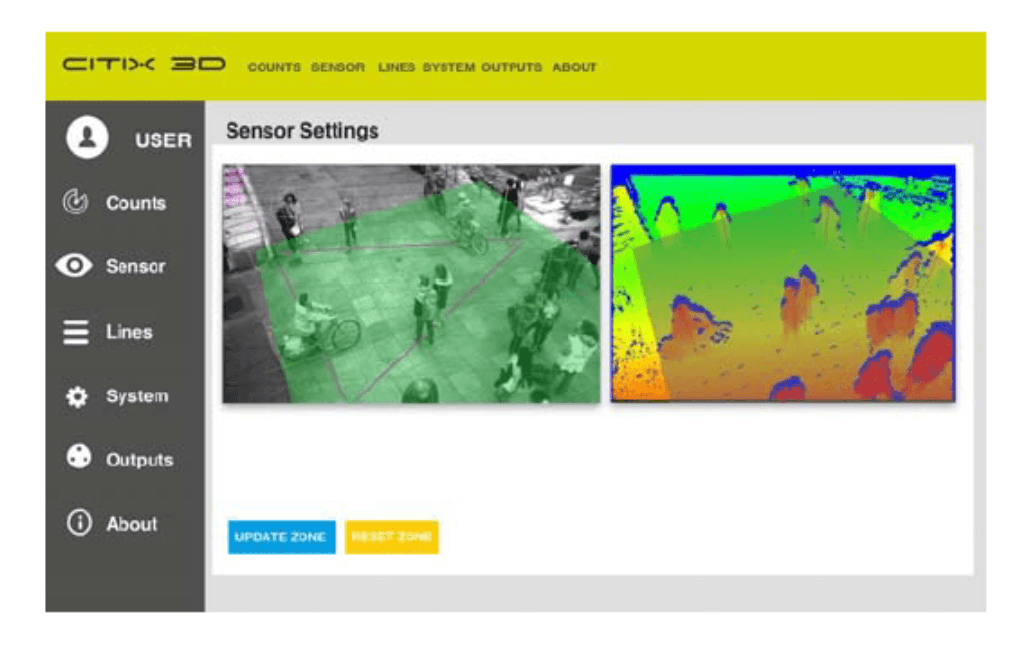Click the user avatar icon in sidebar

tap(87, 138)
